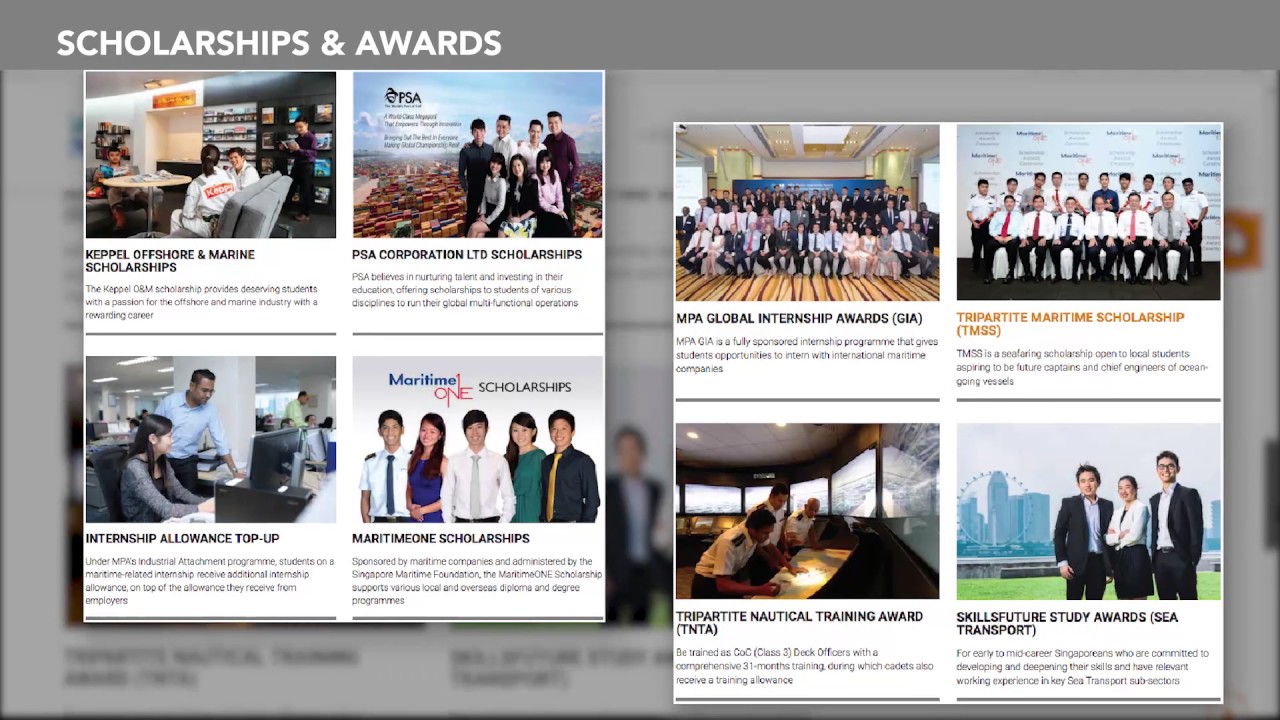Click the Keppel Offshore & Marine Scholarships title
Screen dimensions: 1280x720
pyautogui.click(x=170, y=261)
